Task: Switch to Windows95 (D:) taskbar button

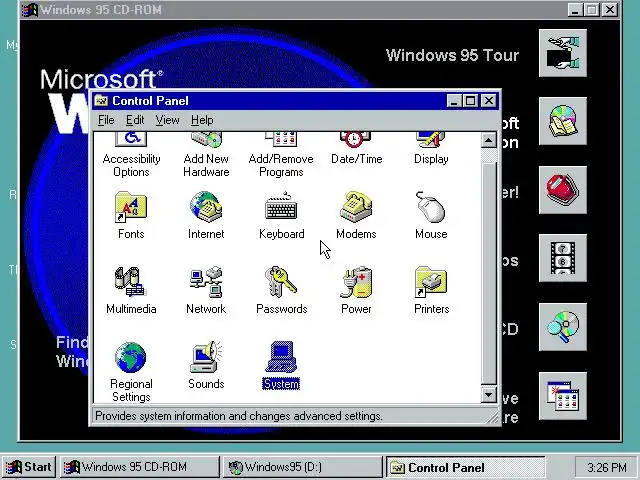Action: 302,467
